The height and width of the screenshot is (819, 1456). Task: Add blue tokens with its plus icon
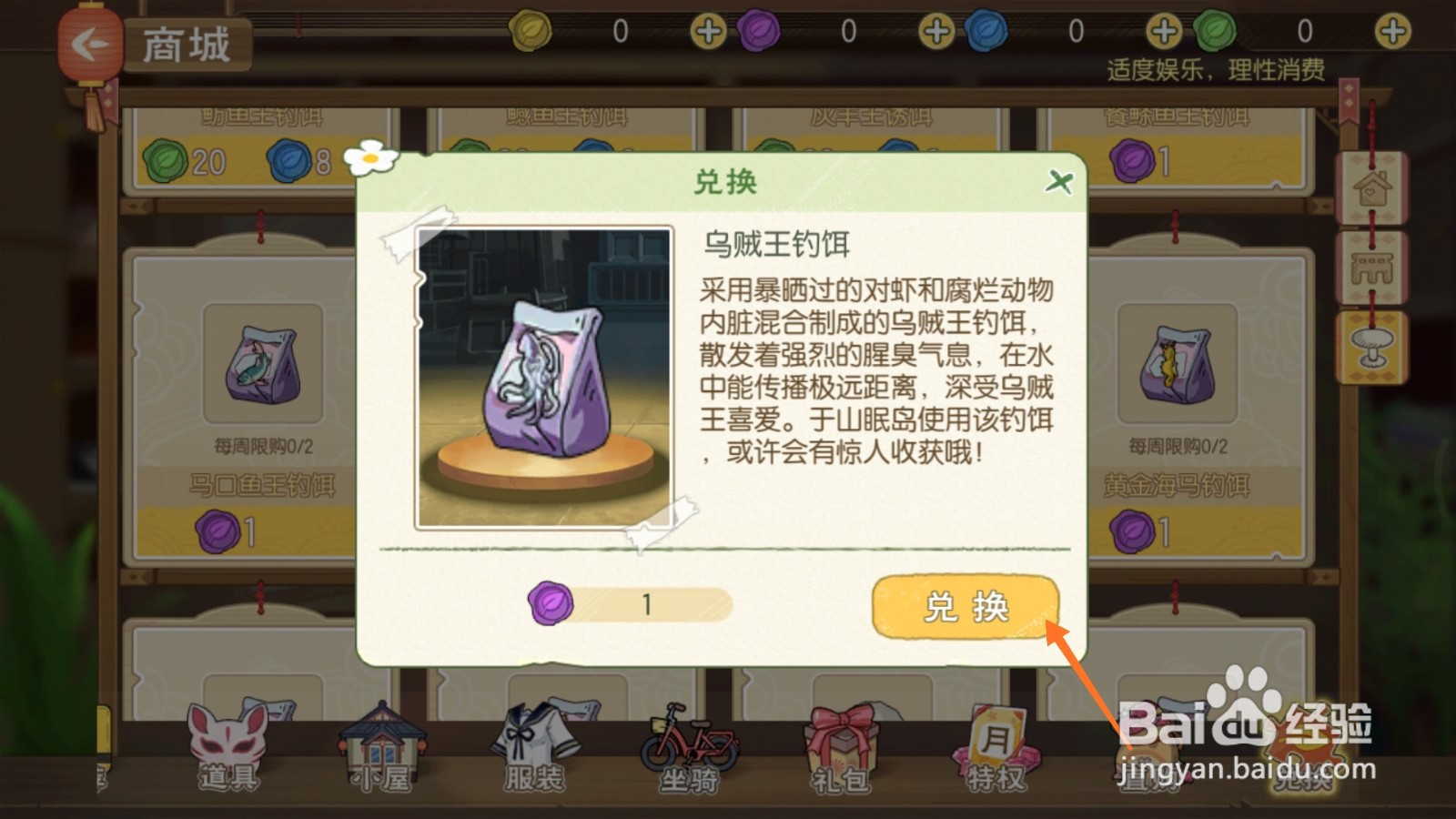1164,31
